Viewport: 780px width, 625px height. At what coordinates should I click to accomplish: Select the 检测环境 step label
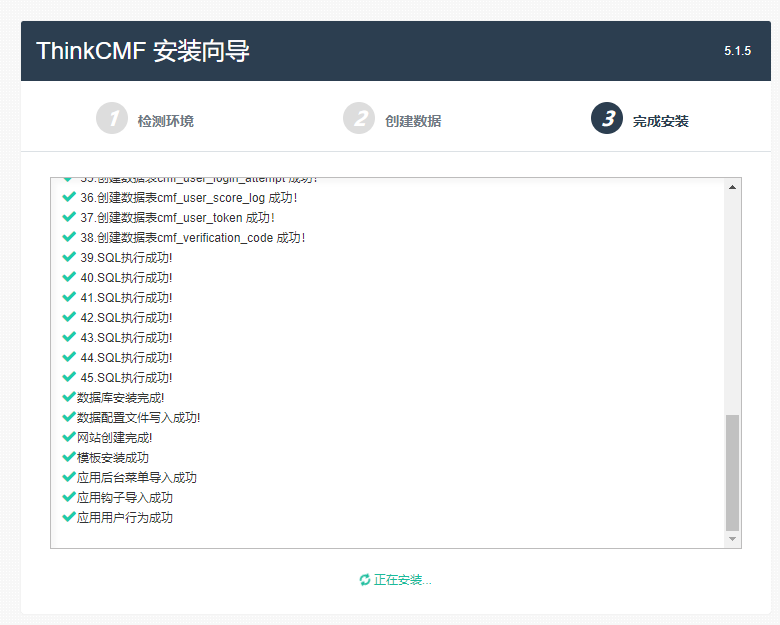pos(166,121)
